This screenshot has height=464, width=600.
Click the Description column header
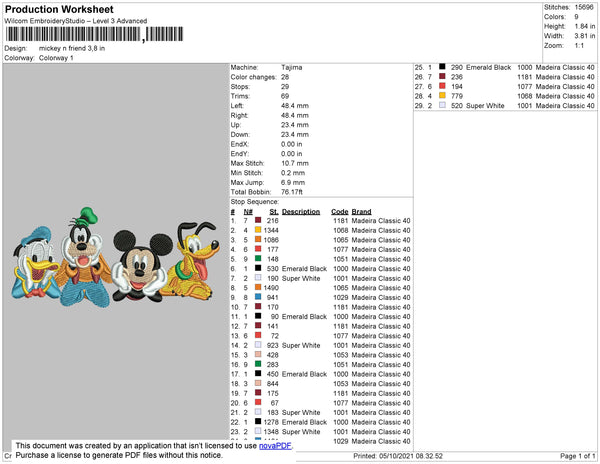301,212
